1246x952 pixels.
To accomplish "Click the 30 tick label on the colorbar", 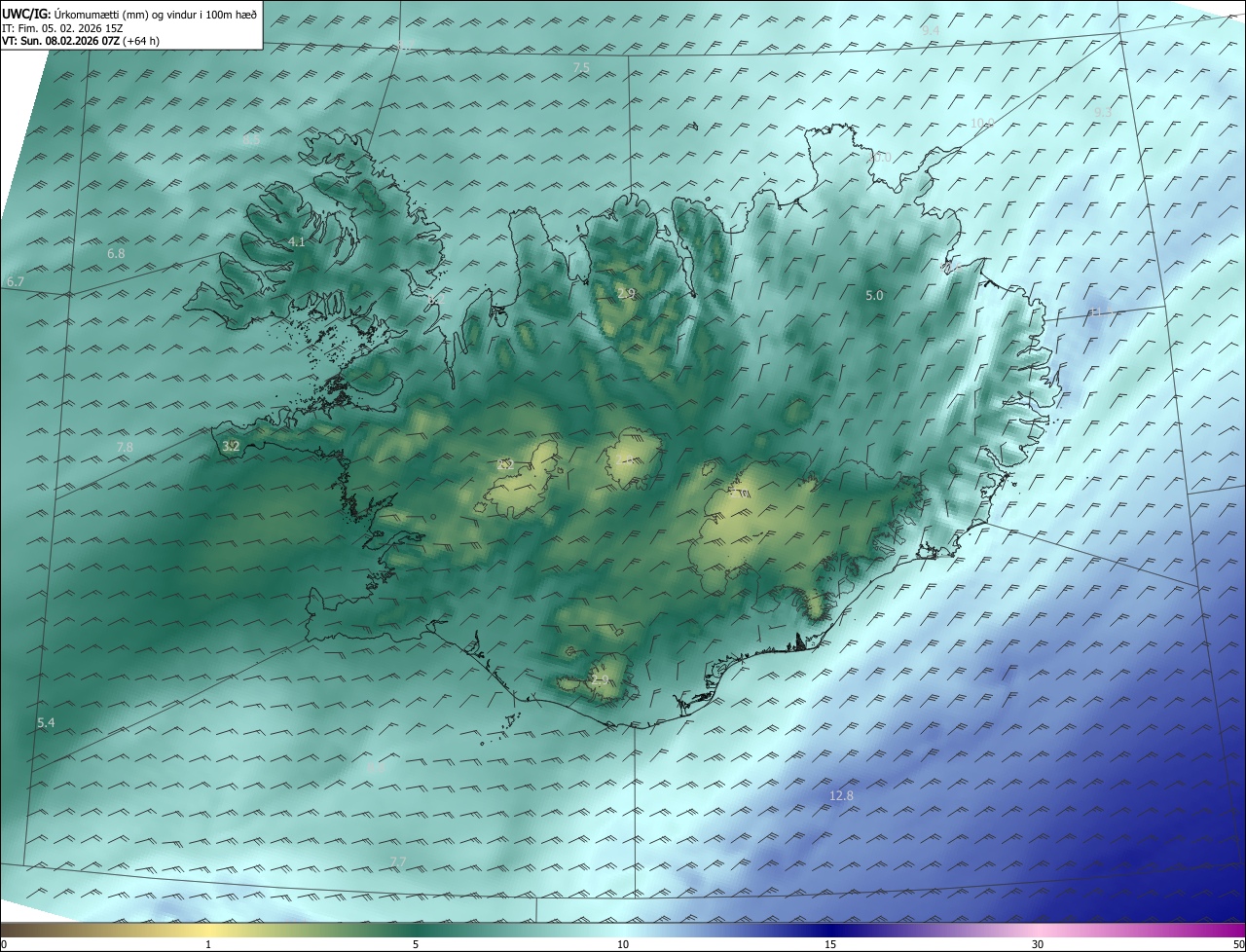I will pyautogui.click(x=1038, y=944).
